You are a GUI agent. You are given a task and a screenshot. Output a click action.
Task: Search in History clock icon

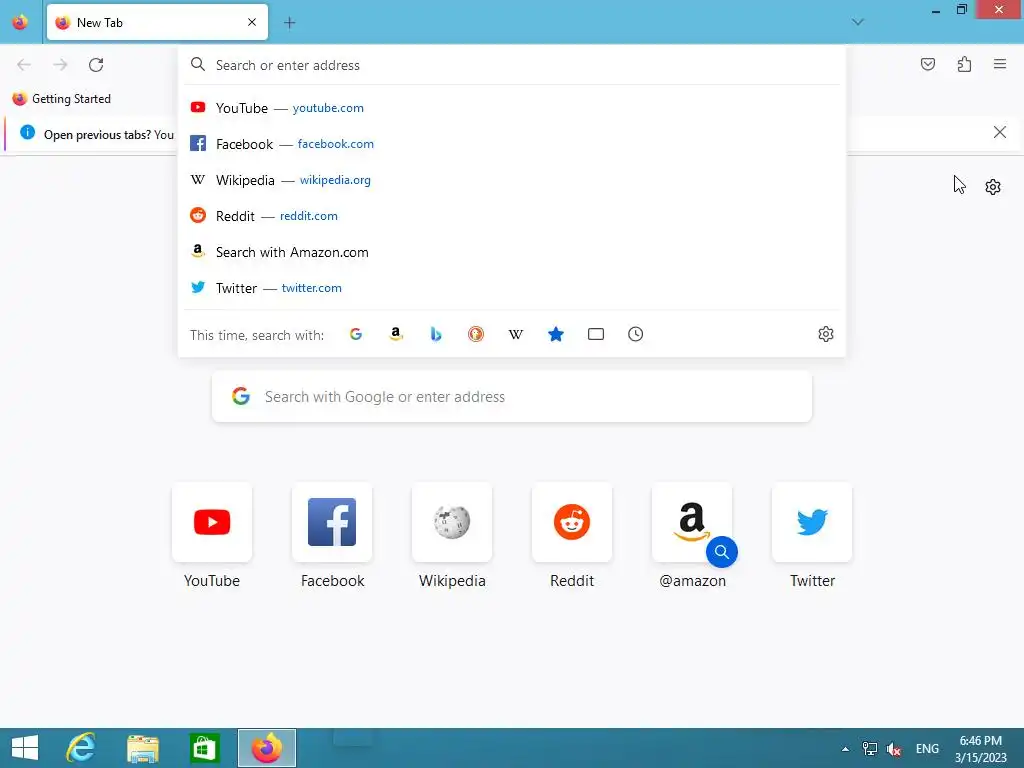pyautogui.click(x=635, y=334)
